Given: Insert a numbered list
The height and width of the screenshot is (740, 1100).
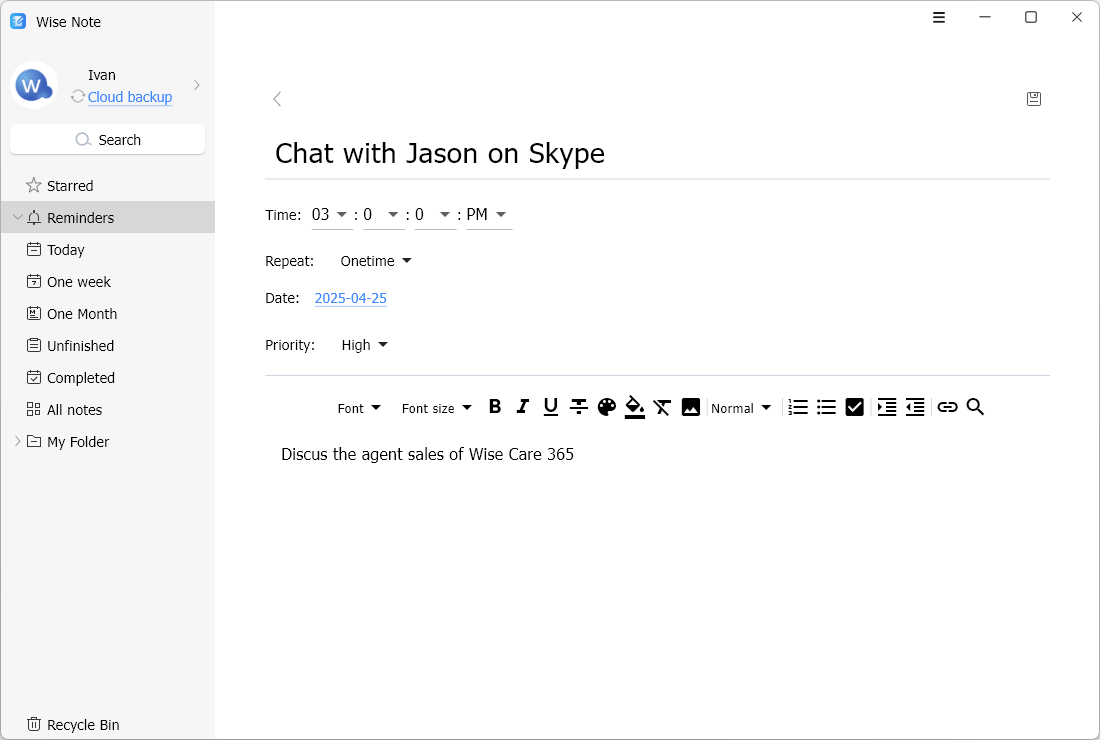Looking at the screenshot, I should 798,407.
